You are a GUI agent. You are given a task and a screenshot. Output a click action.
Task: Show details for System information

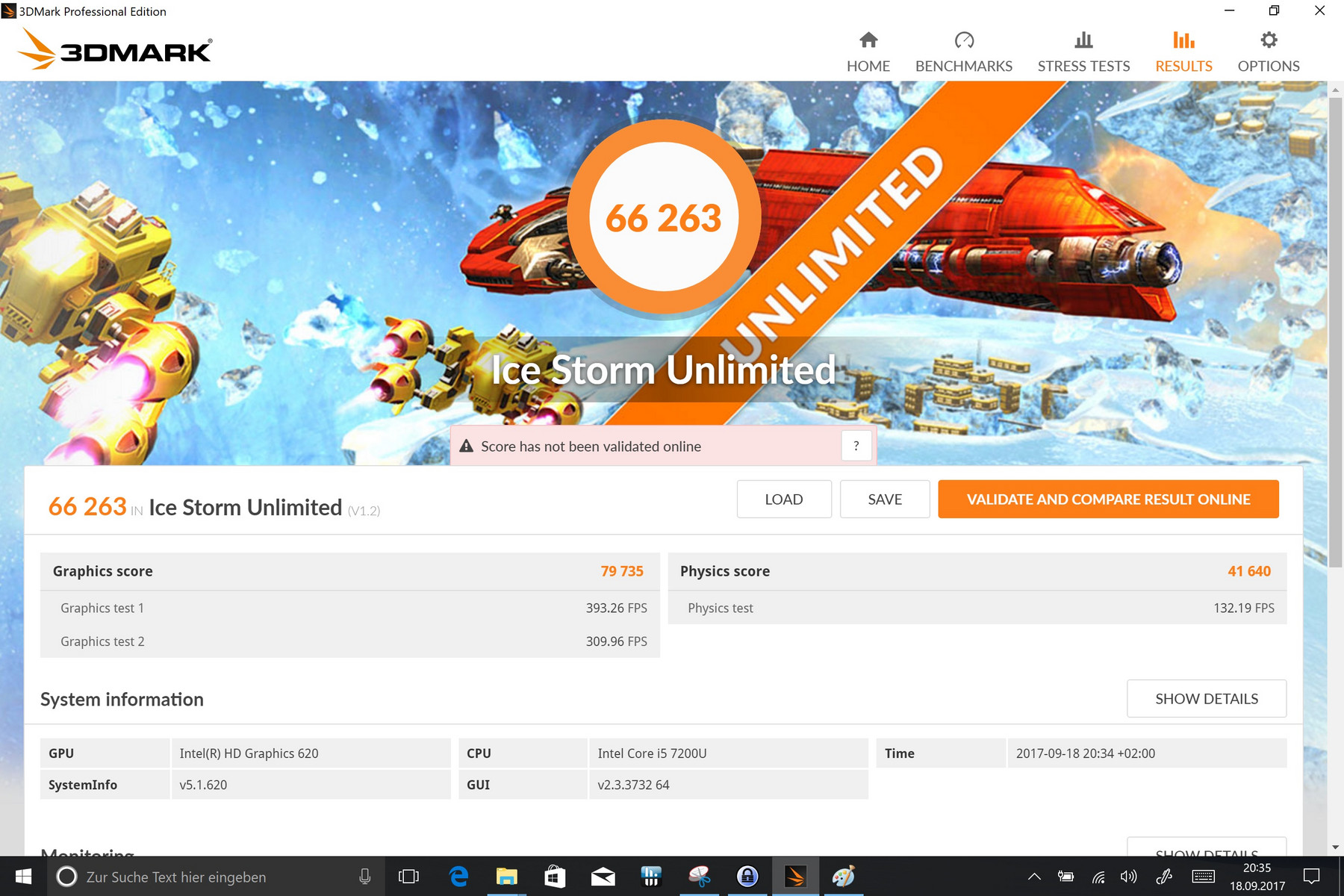pyautogui.click(x=1206, y=699)
